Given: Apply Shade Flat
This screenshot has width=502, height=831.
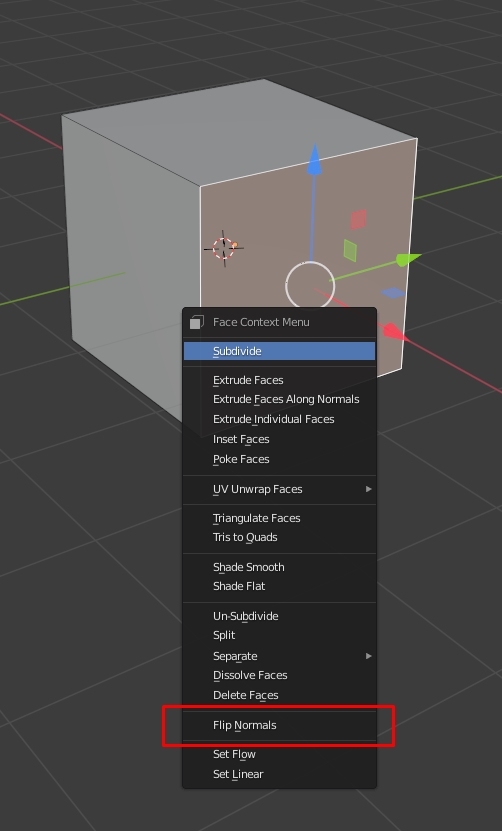Looking at the screenshot, I should click(x=279, y=586).
